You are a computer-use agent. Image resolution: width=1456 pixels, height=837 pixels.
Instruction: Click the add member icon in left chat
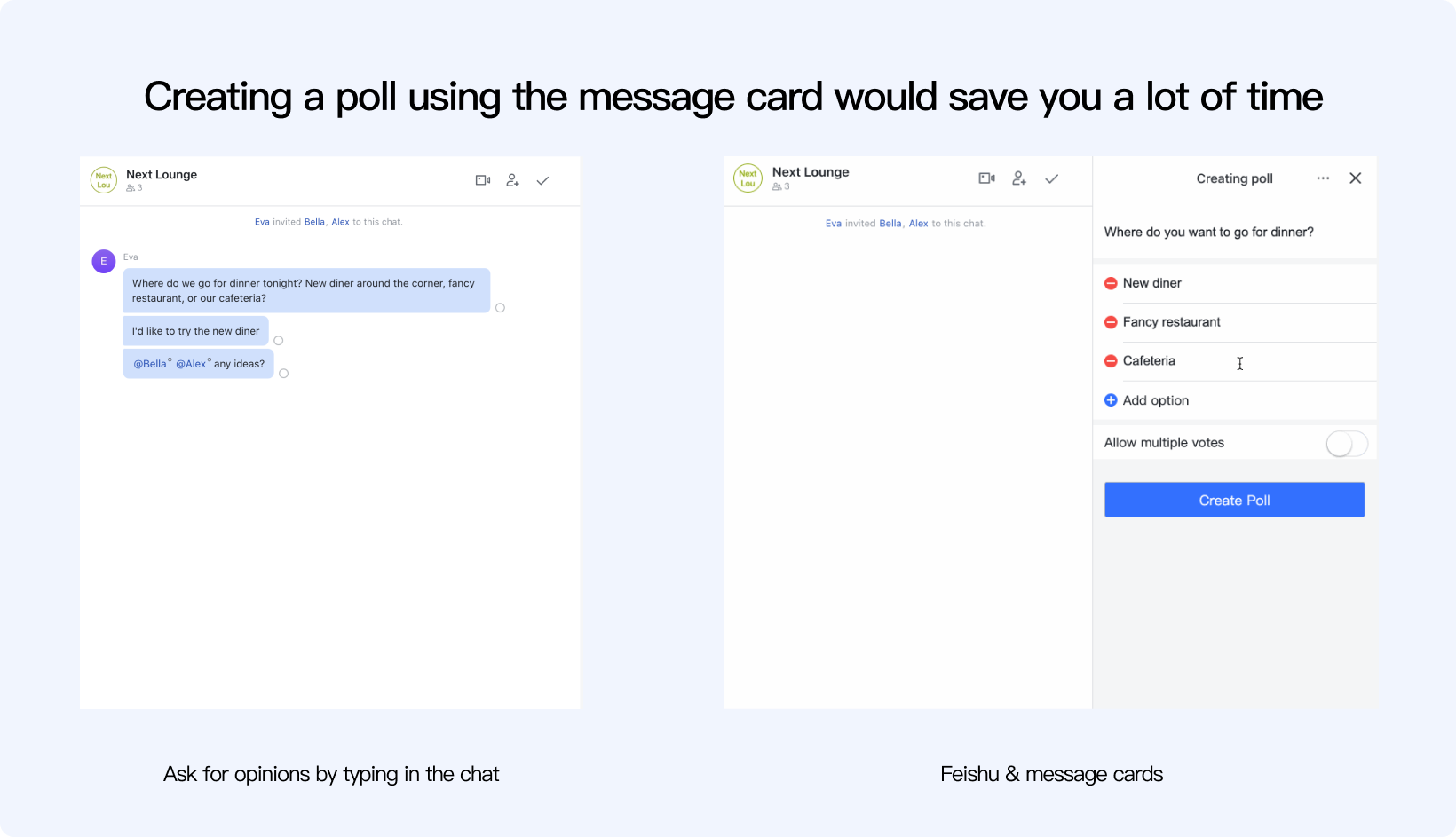[512, 180]
